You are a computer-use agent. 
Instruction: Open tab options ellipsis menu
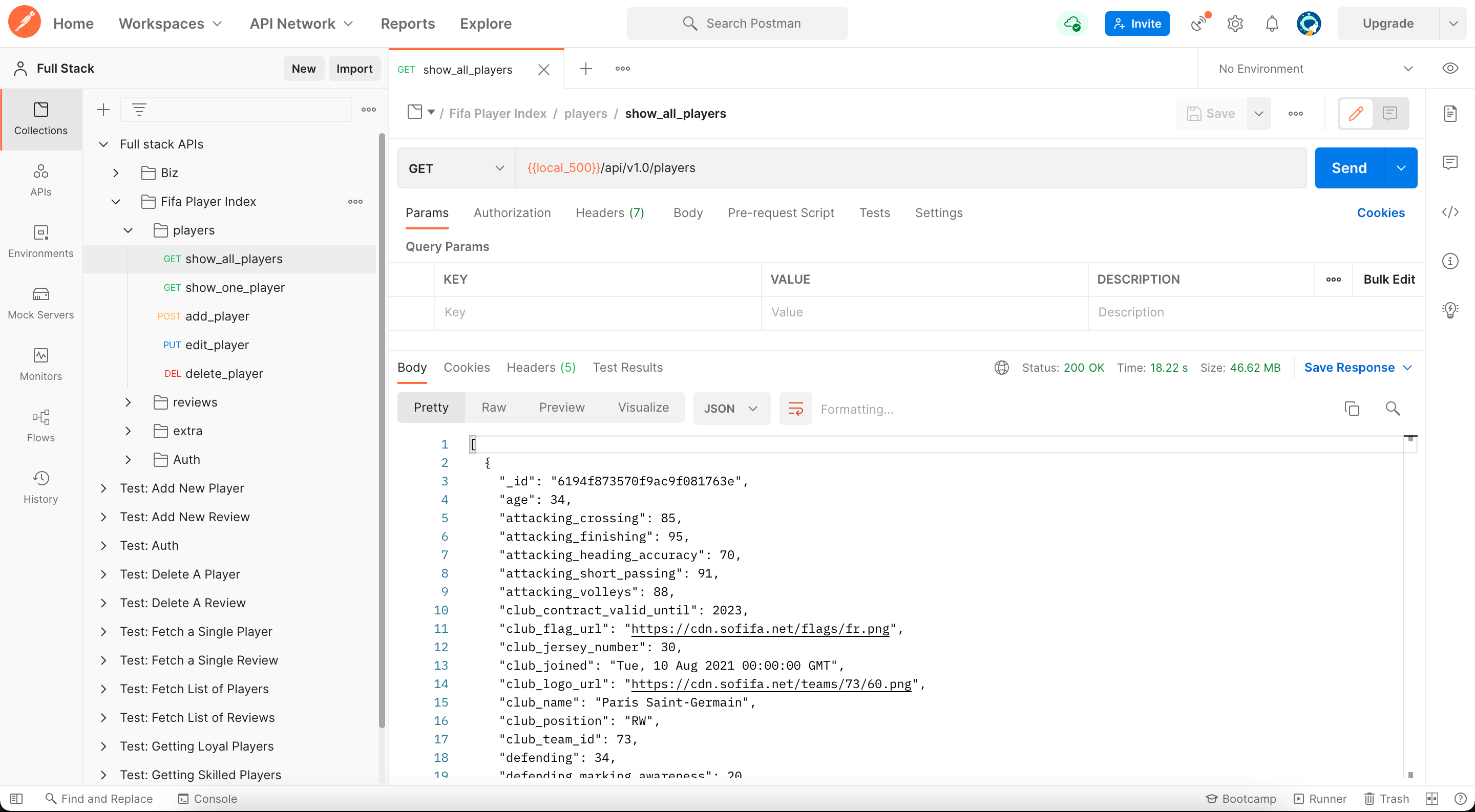[622, 69]
